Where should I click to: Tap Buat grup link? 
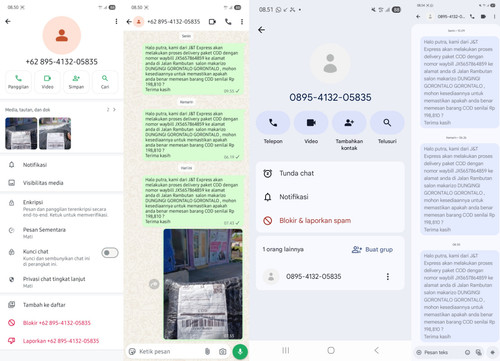(x=372, y=249)
